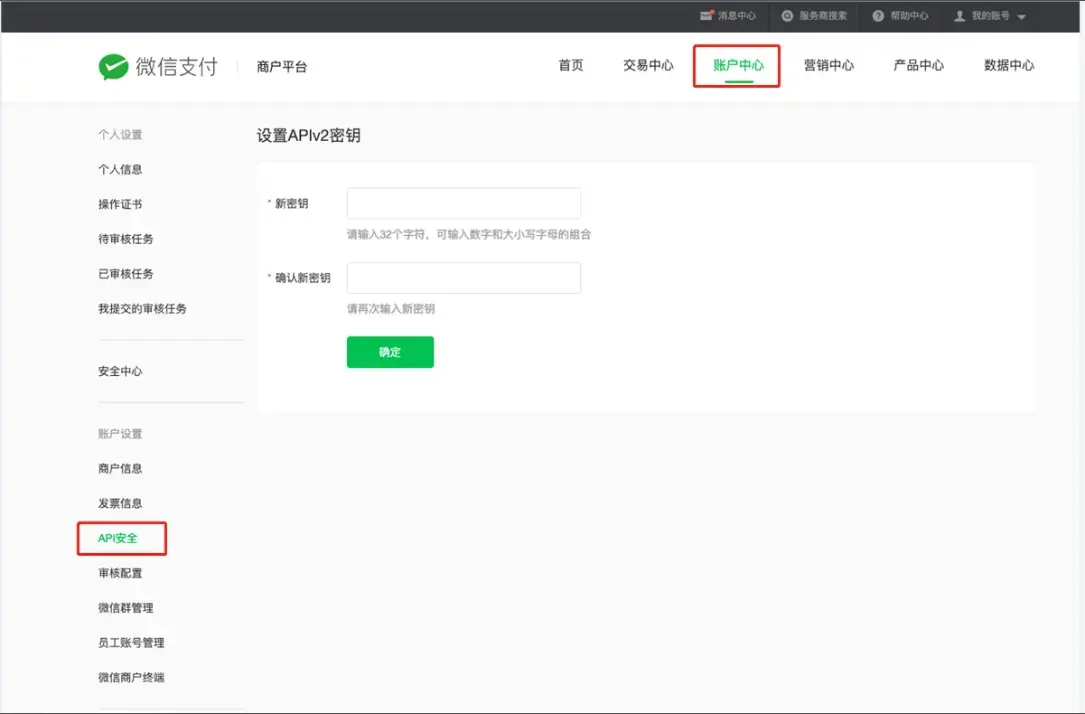Select 操作证书 in the sidebar
The image size is (1085, 714).
click(120, 204)
